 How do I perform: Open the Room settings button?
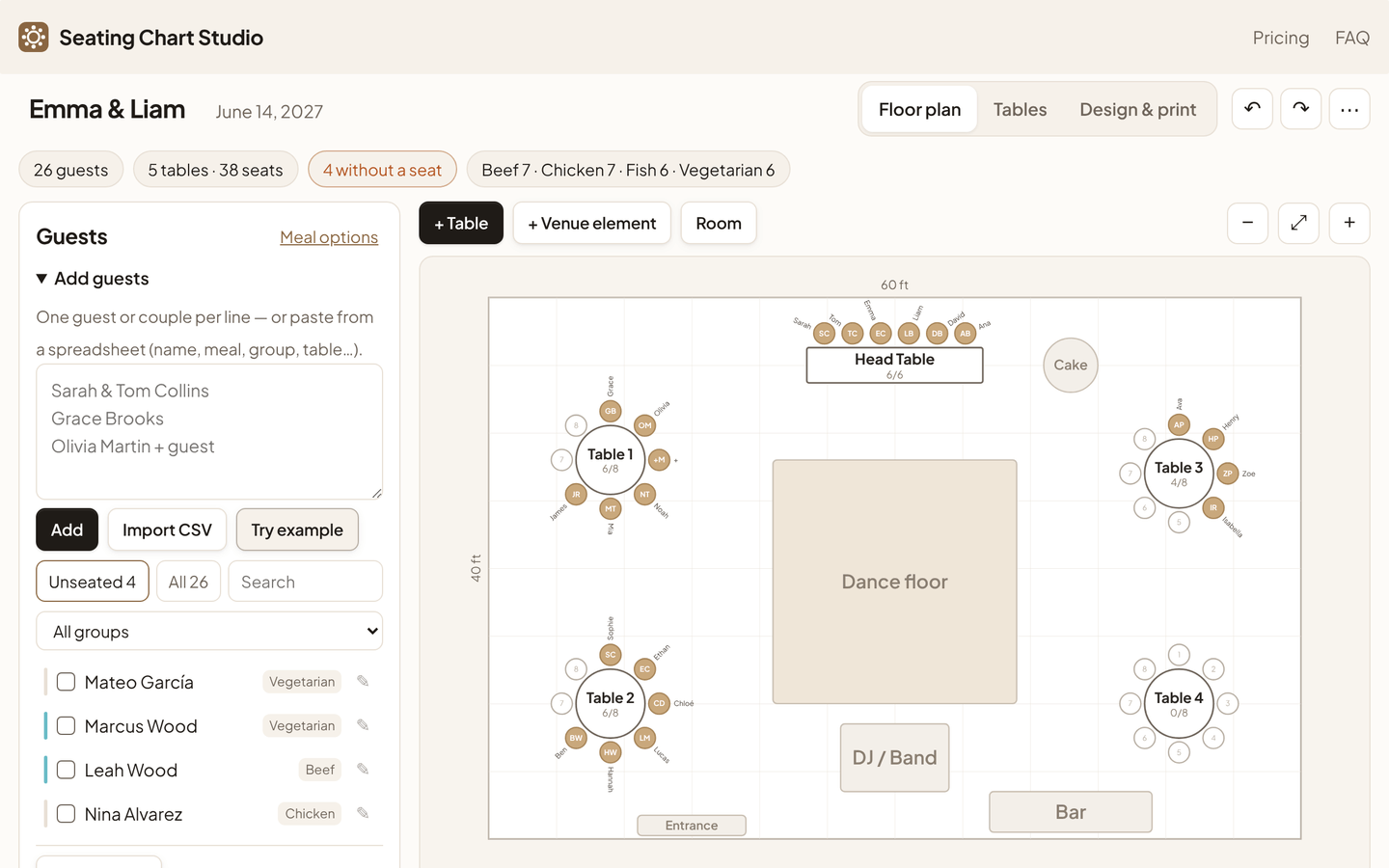click(719, 223)
